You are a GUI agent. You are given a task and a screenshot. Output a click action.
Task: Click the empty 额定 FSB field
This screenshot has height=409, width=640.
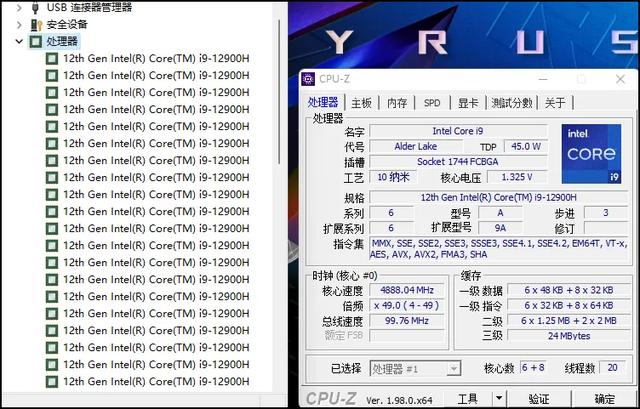click(x=407, y=336)
